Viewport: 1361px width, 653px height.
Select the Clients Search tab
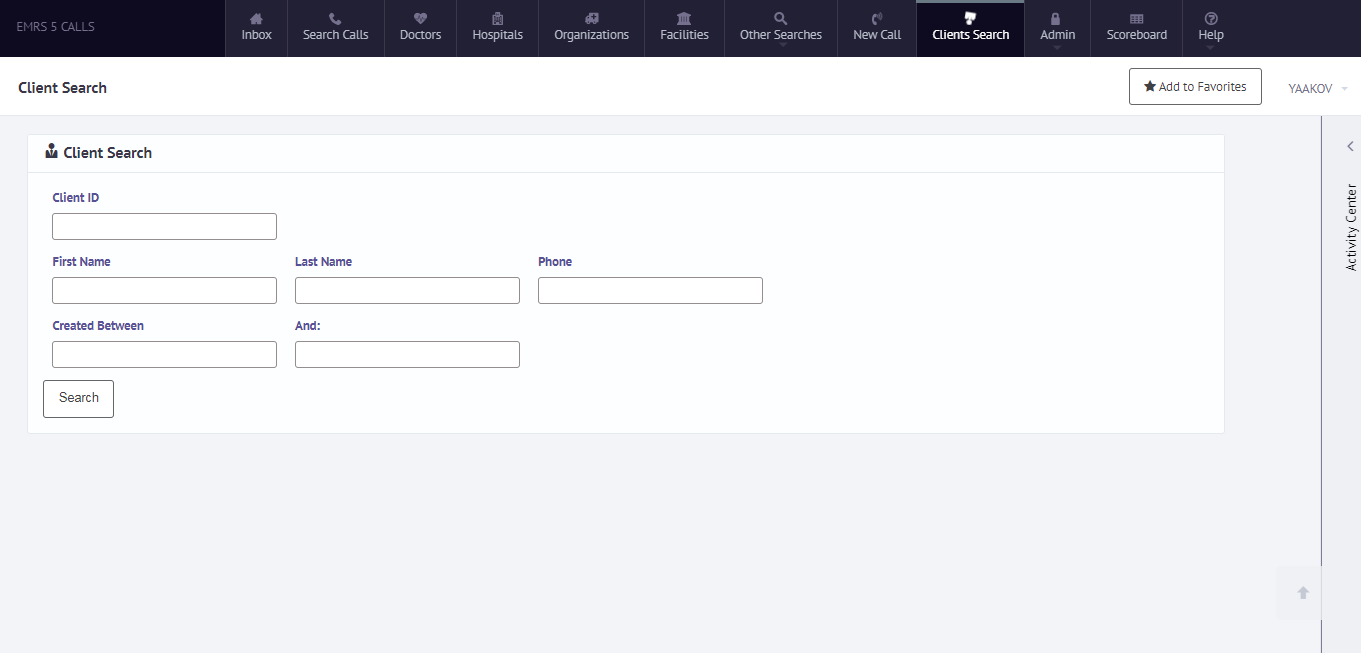click(x=970, y=28)
